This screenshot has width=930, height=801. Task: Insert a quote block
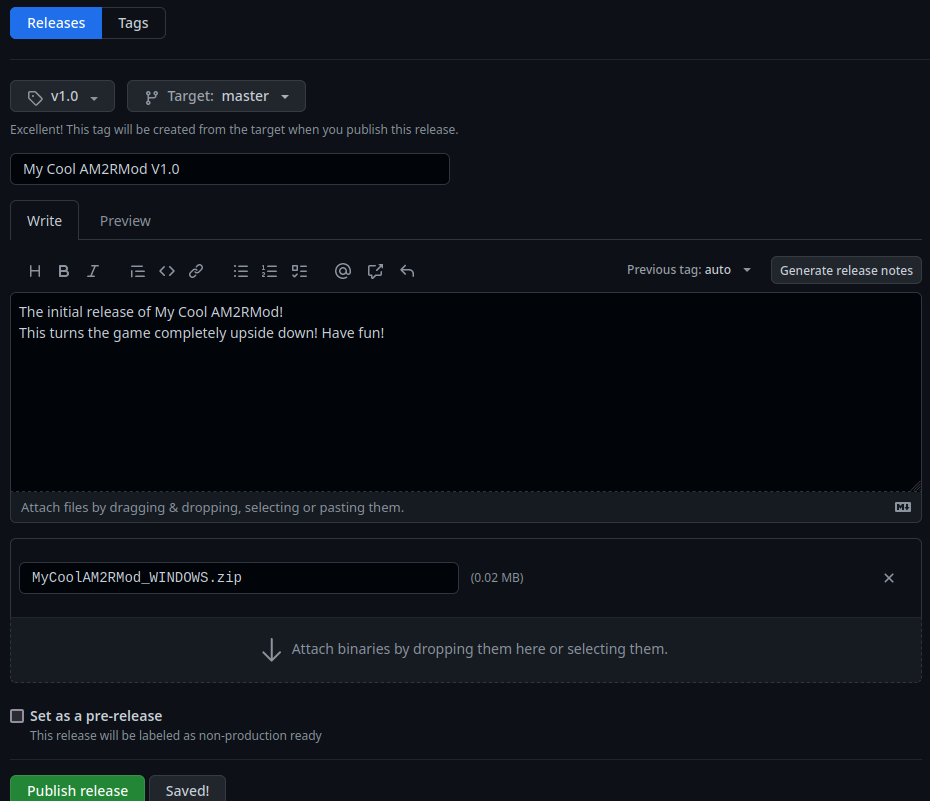pyautogui.click(x=138, y=271)
